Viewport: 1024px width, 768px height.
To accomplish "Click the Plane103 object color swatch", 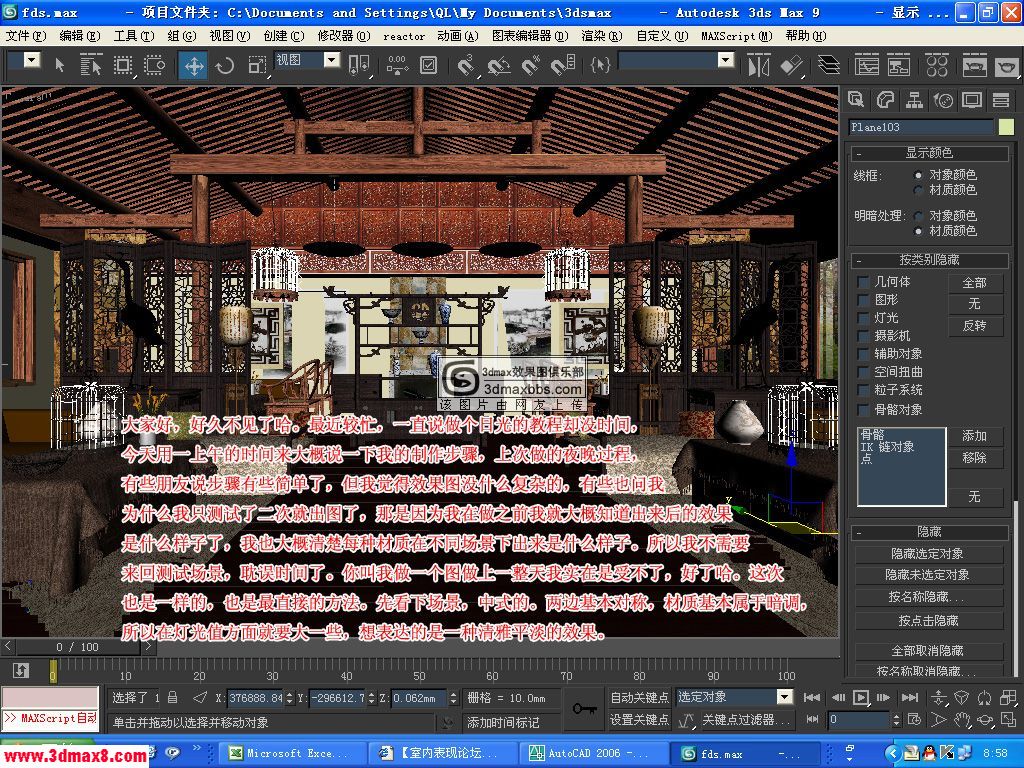I will click(1006, 127).
